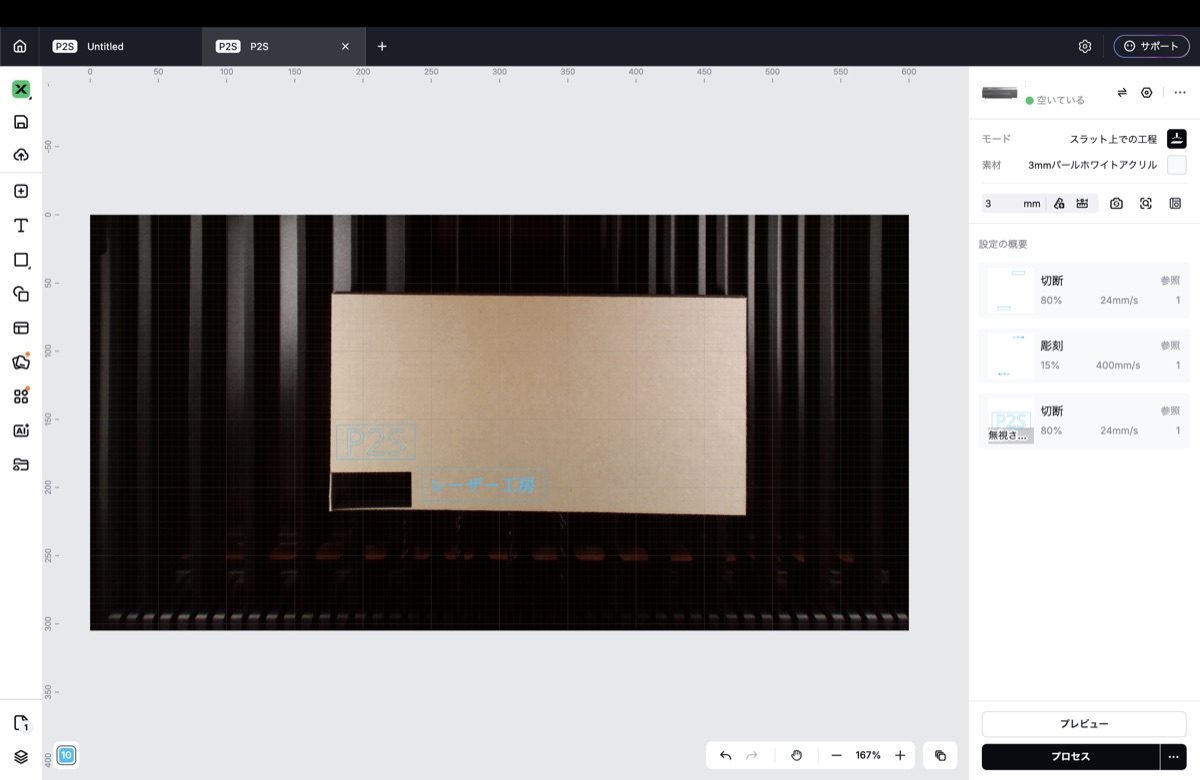Open the image materials library
1200x780 pixels.
pos(21,362)
